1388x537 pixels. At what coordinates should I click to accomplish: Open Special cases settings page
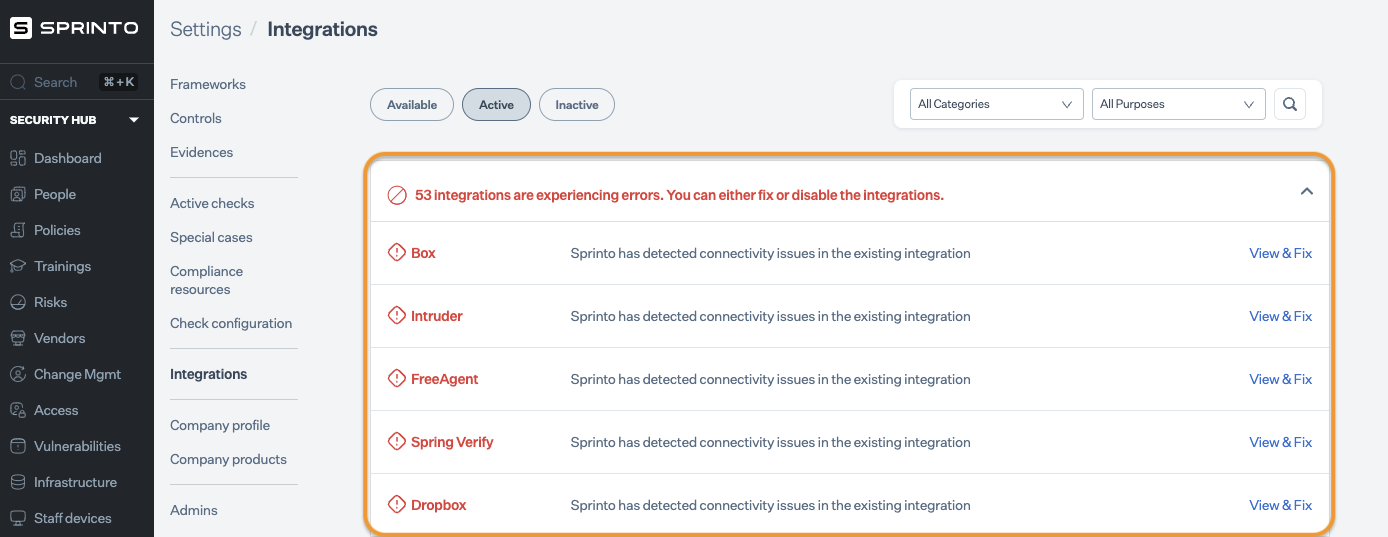tap(211, 237)
